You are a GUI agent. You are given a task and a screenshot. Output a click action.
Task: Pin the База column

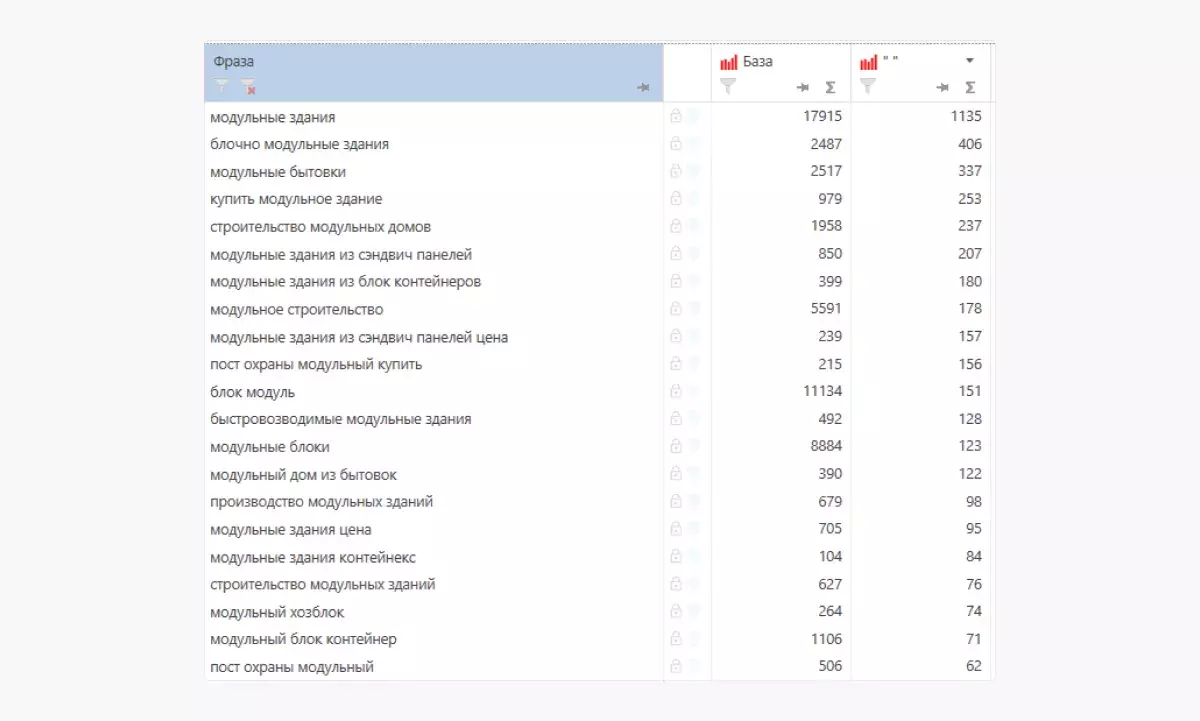[802, 88]
